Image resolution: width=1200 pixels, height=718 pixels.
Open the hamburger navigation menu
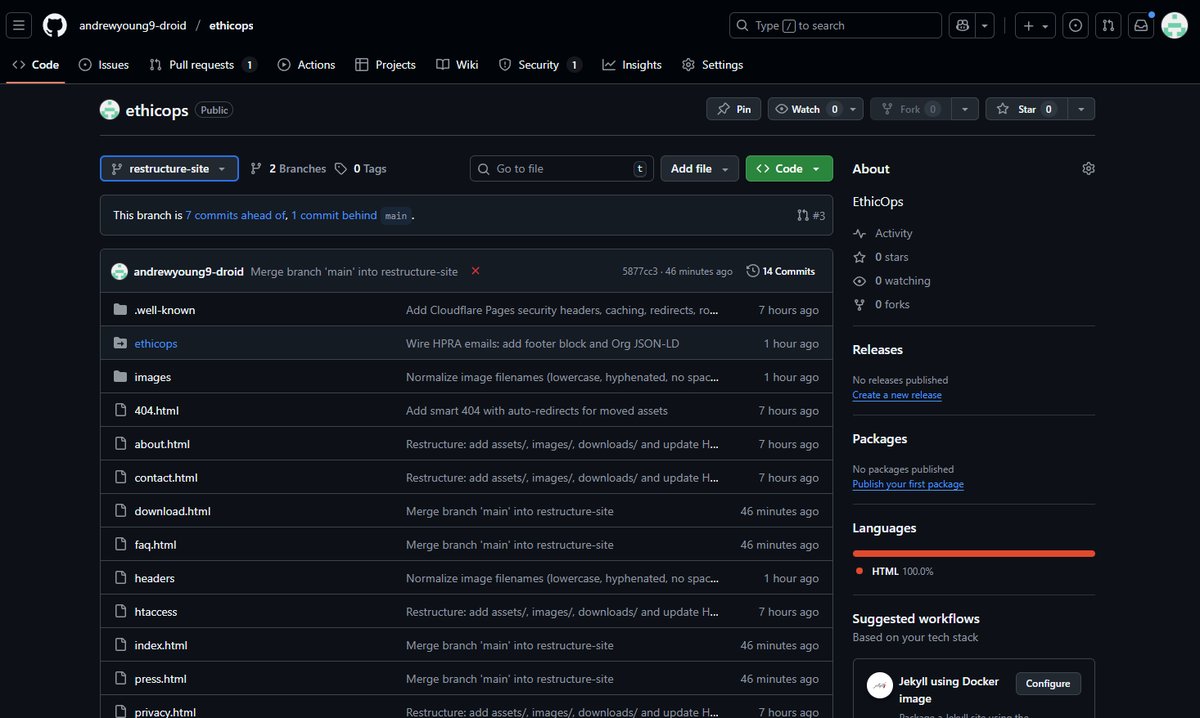click(20, 25)
